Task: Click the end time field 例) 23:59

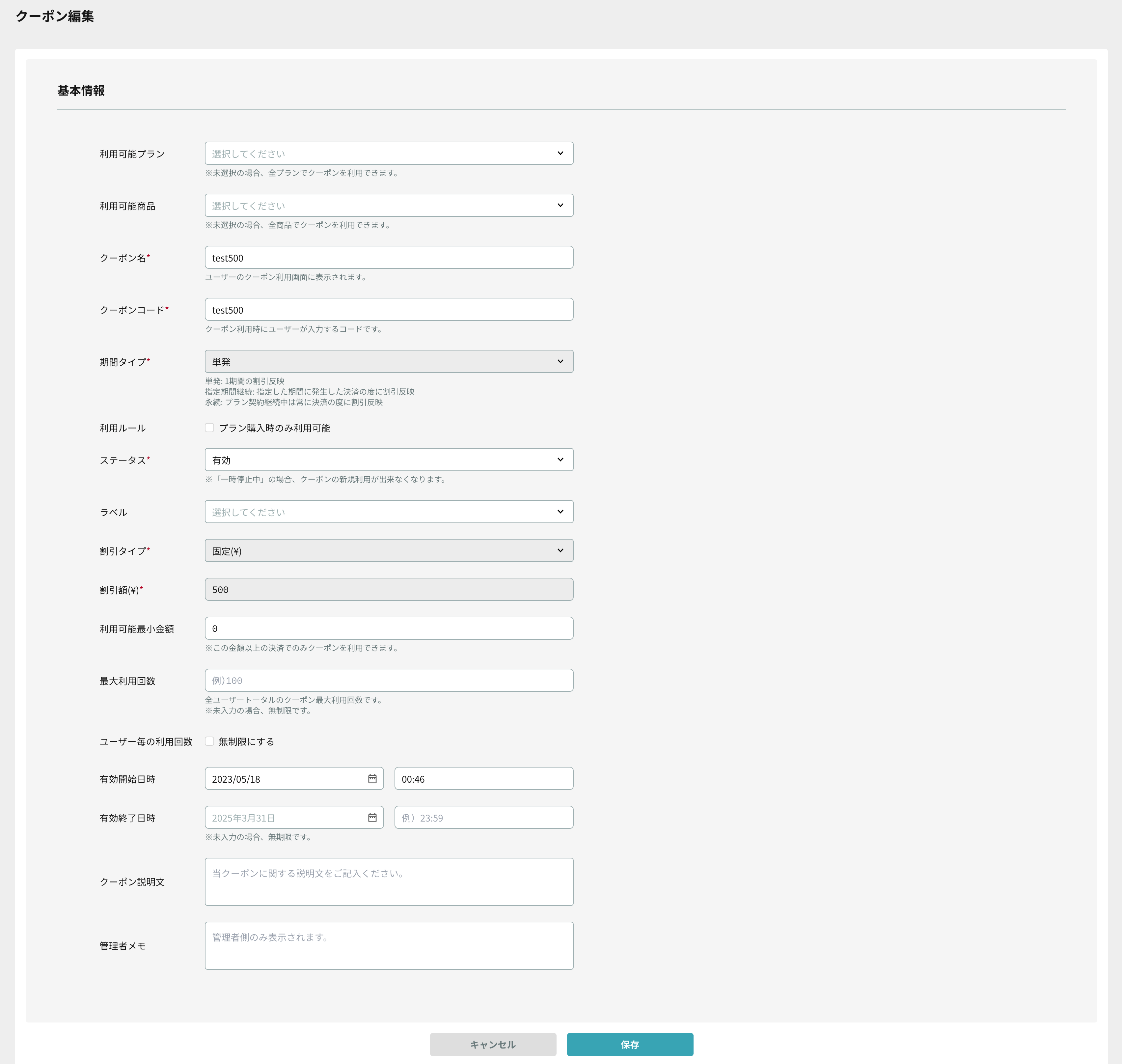Action: (484, 817)
